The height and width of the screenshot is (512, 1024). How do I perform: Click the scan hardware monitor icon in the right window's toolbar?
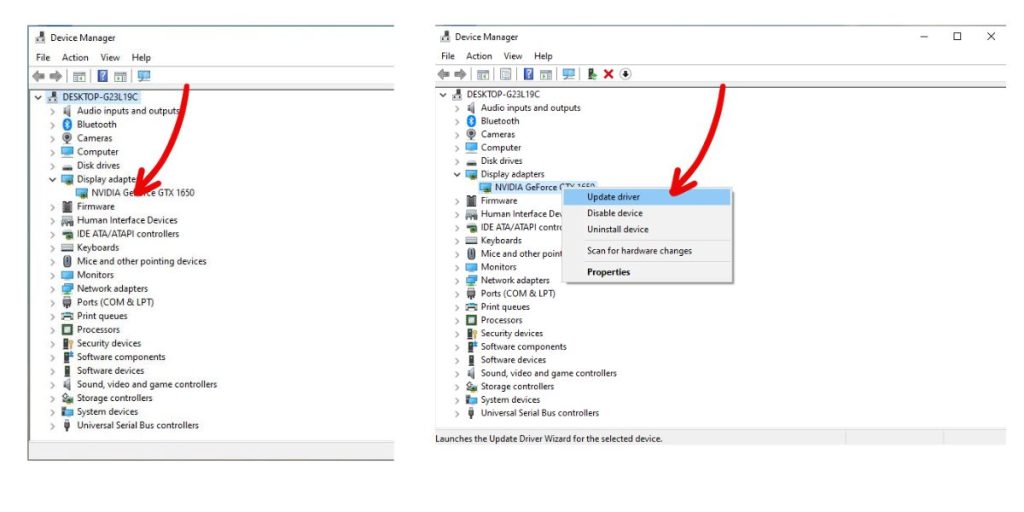point(568,74)
